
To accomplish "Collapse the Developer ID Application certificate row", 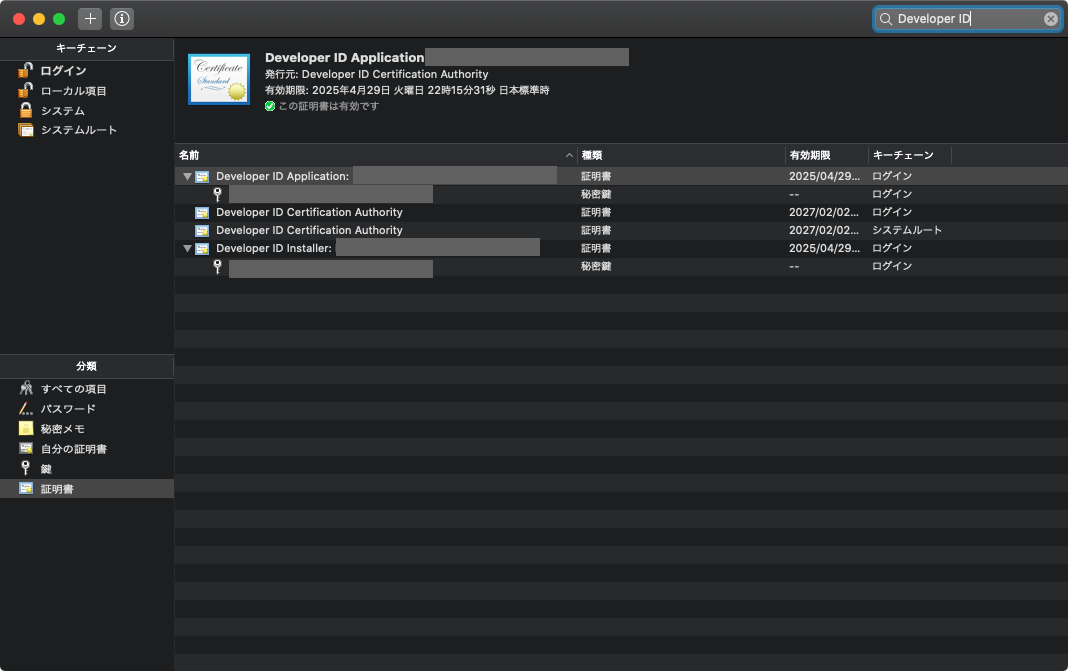I will (187, 177).
